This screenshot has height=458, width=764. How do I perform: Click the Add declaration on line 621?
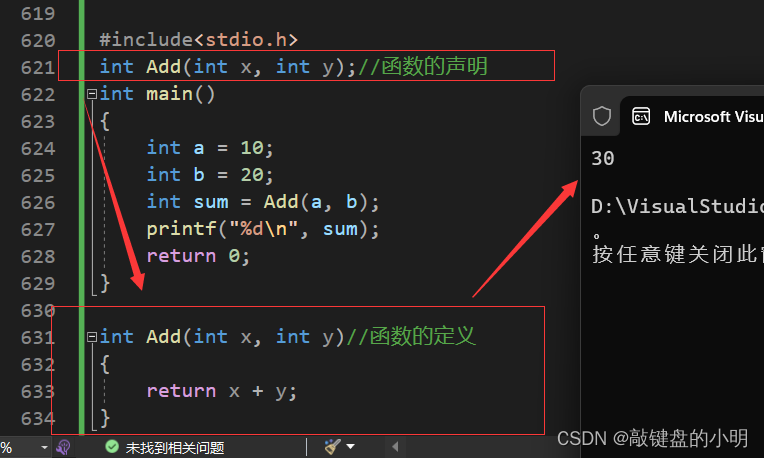click(x=228, y=67)
